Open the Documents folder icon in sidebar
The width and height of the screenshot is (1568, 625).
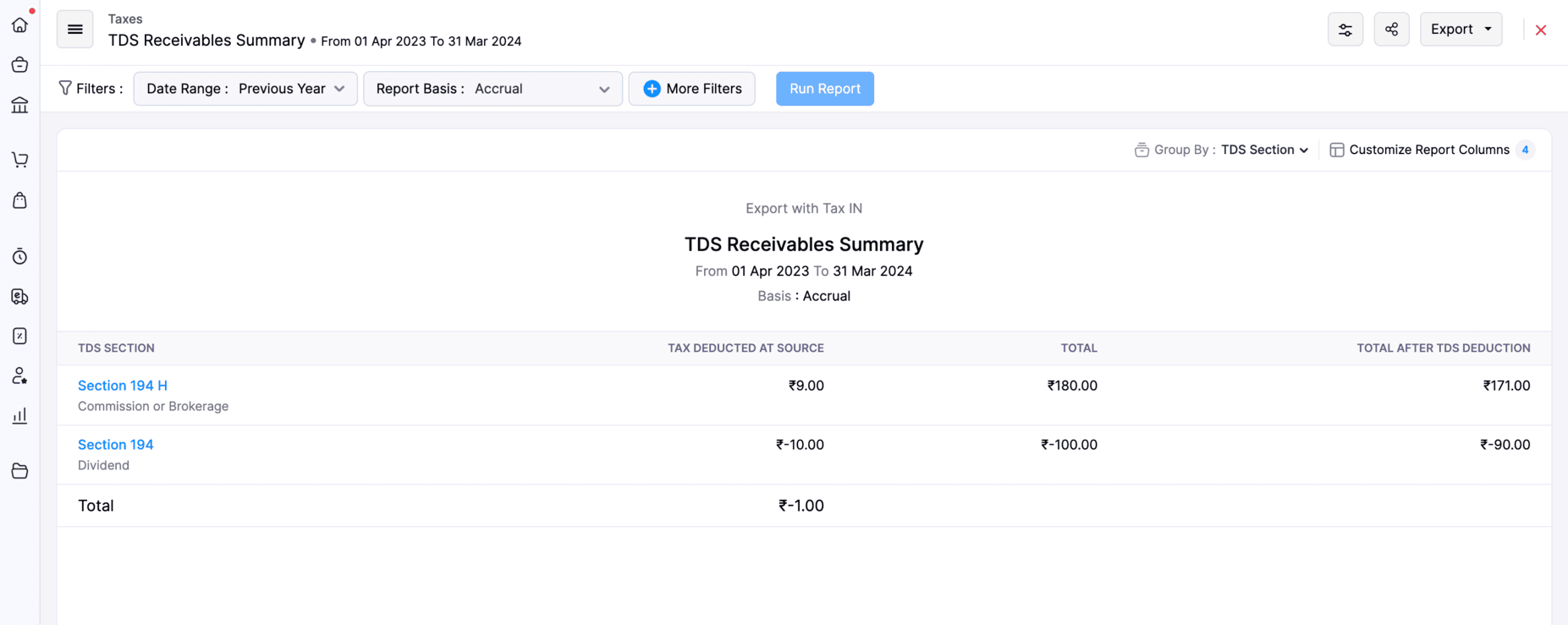point(19,471)
